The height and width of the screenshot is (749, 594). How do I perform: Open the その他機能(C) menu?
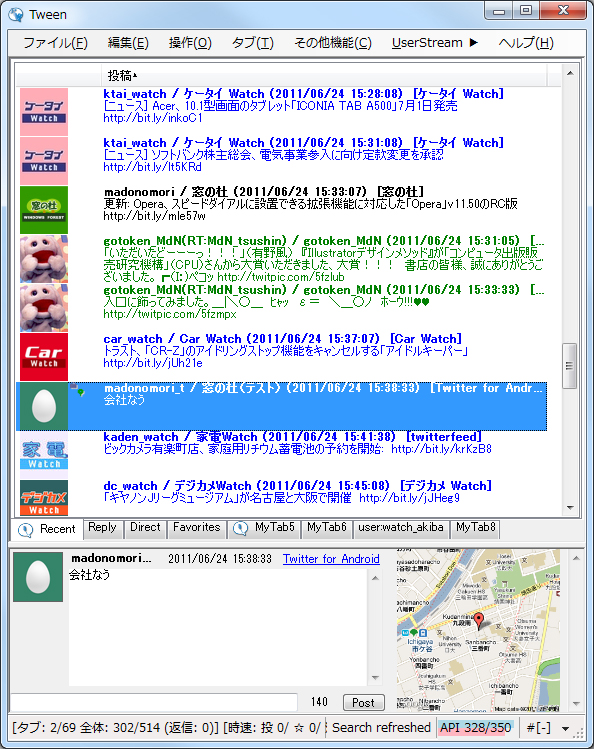pyautogui.click(x=333, y=43)
